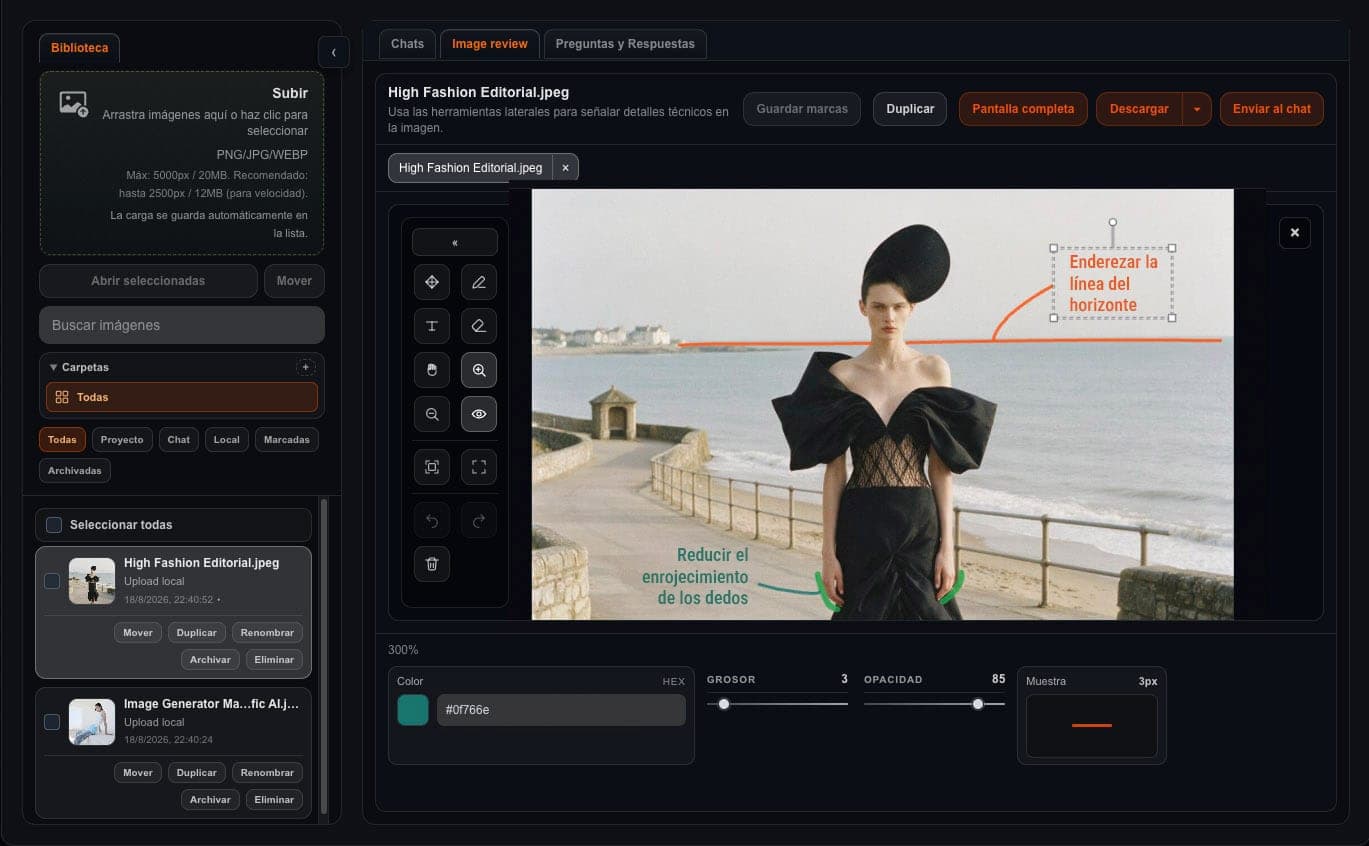Click the expand corners fullscreen icon
The image size is (1369, 846).
pyautogui.click(x=479, y=467)
